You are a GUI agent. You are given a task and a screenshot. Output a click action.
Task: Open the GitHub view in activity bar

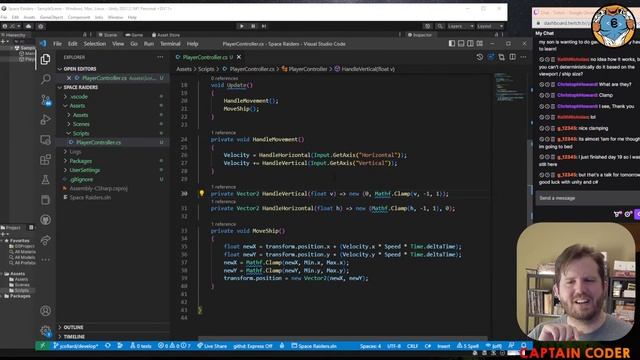[45, 220]
